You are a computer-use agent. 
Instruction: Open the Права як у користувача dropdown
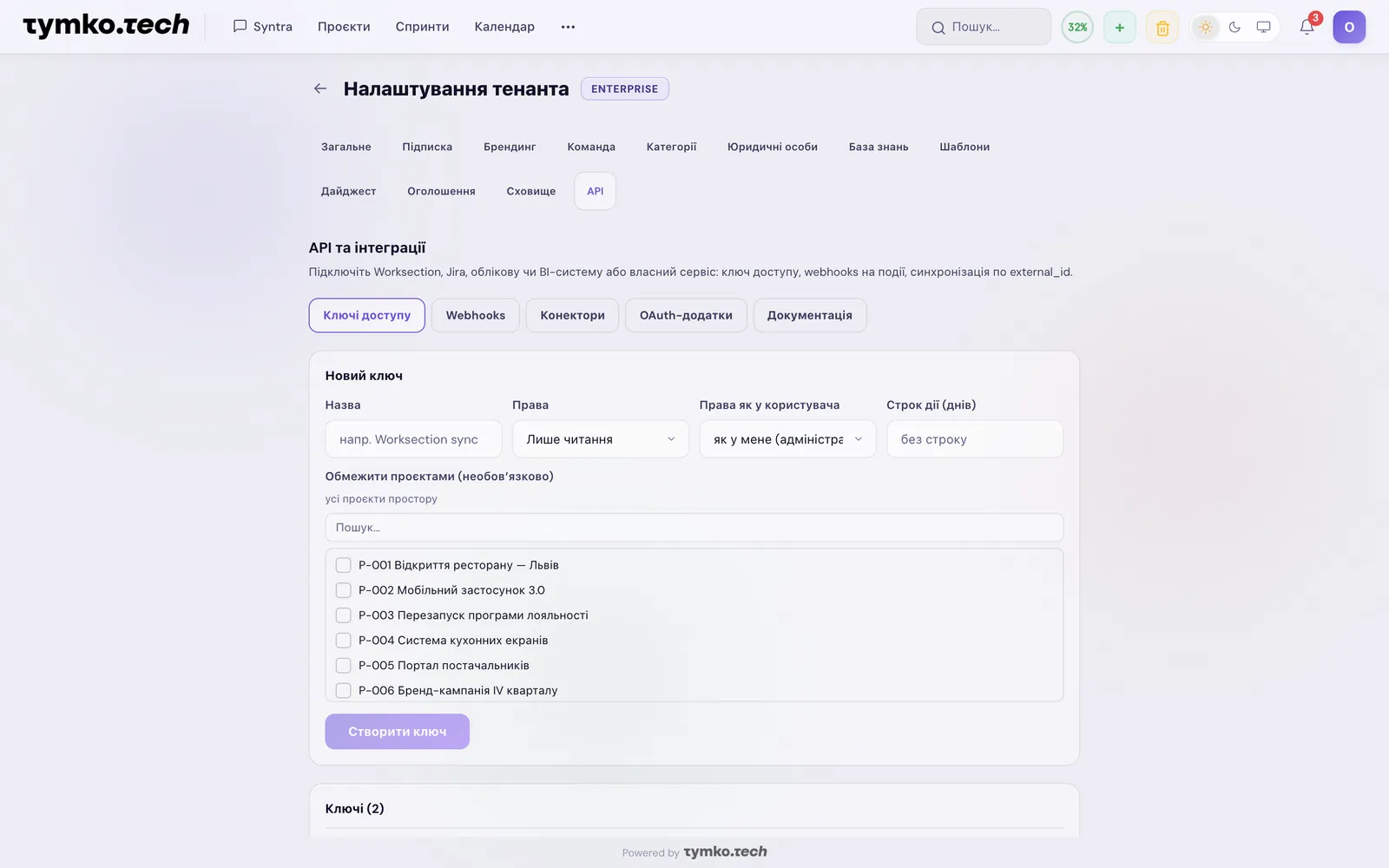(787, 439)
